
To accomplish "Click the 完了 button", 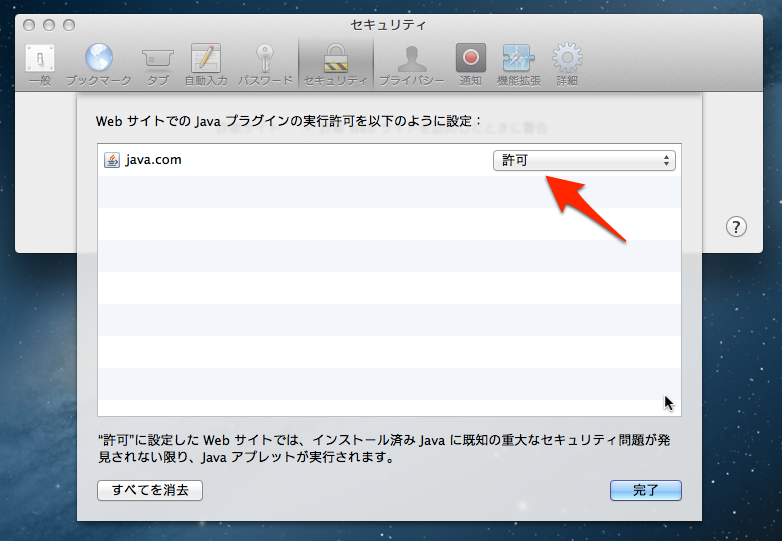I will [645, 490].
